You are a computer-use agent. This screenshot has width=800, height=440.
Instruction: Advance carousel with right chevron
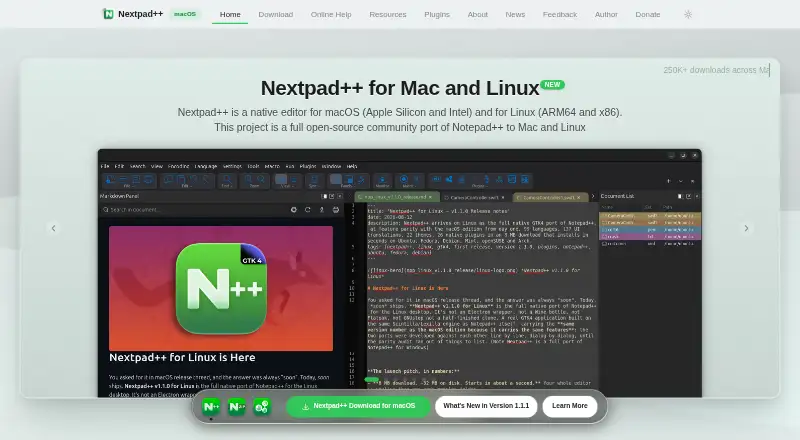746,228
